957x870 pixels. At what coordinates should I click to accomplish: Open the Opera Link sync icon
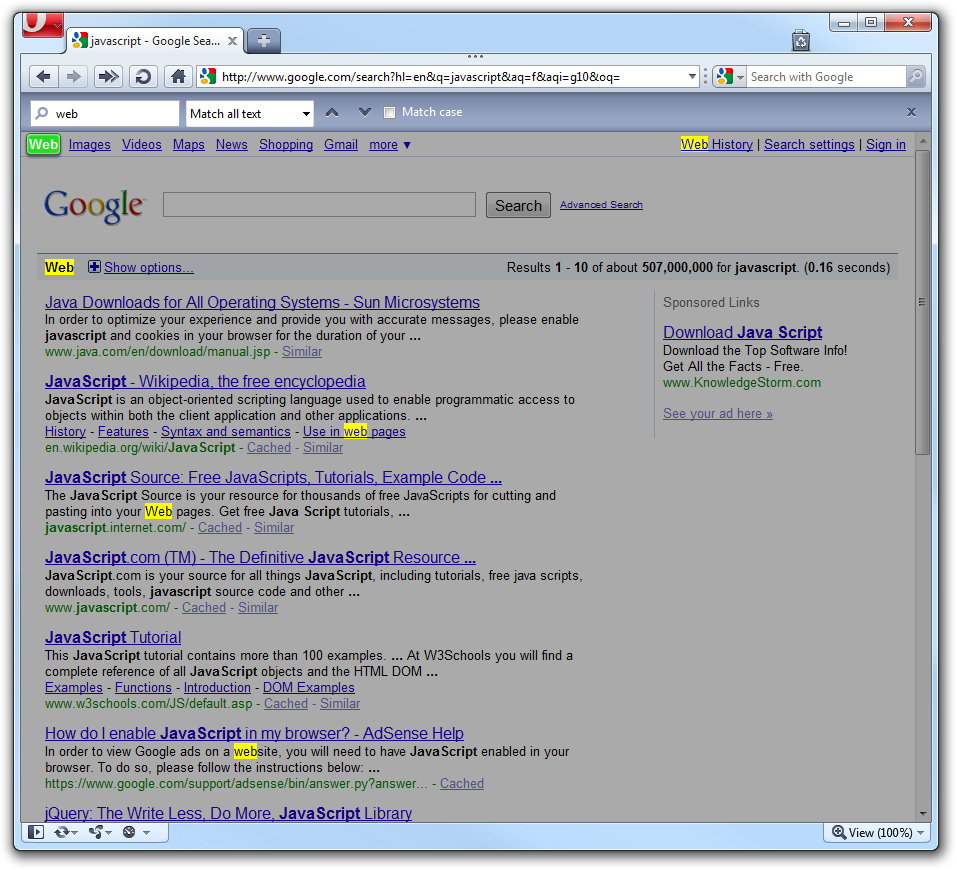(62, 832)
